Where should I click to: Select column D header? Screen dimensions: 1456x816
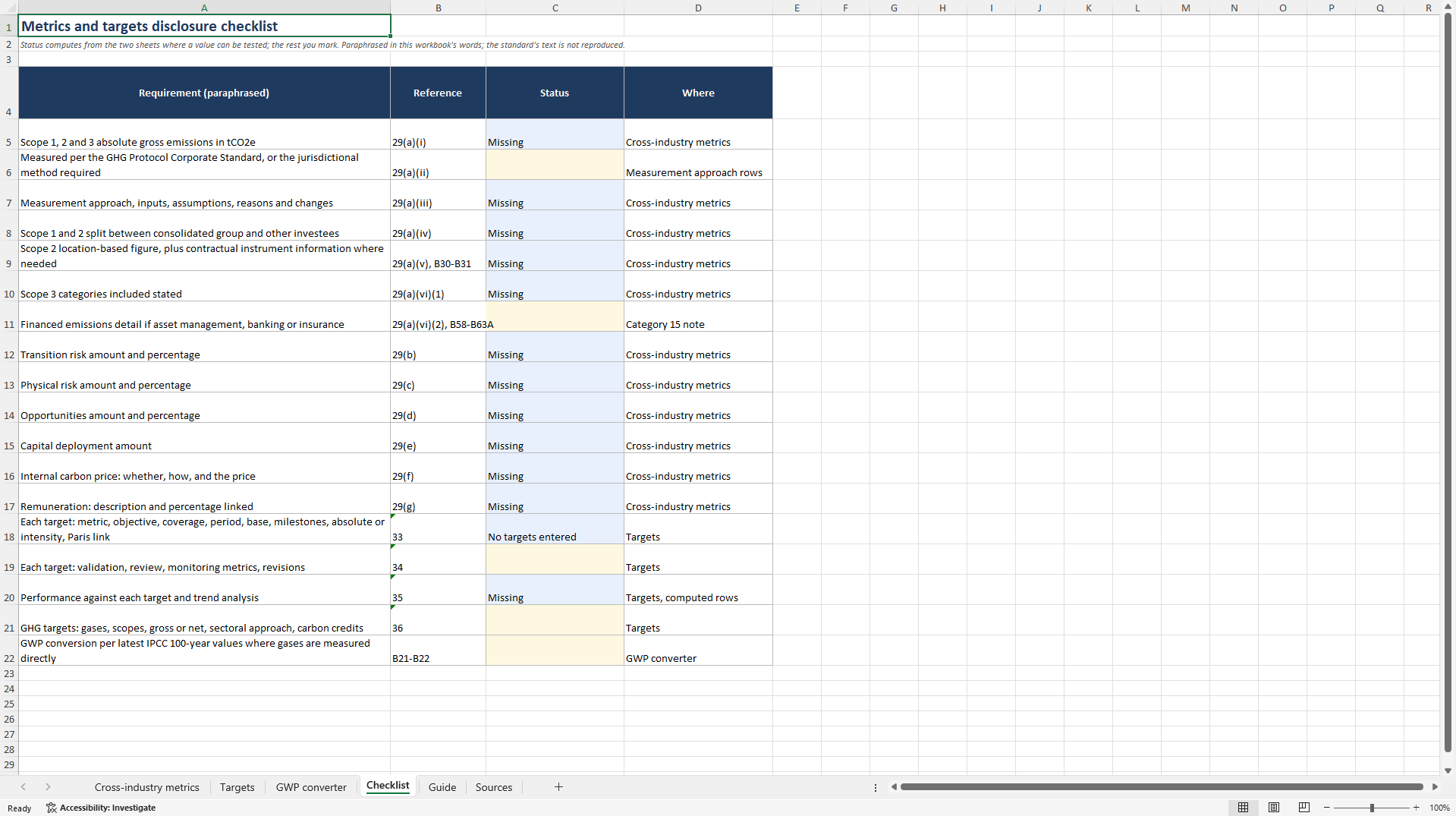pos(698,8)
